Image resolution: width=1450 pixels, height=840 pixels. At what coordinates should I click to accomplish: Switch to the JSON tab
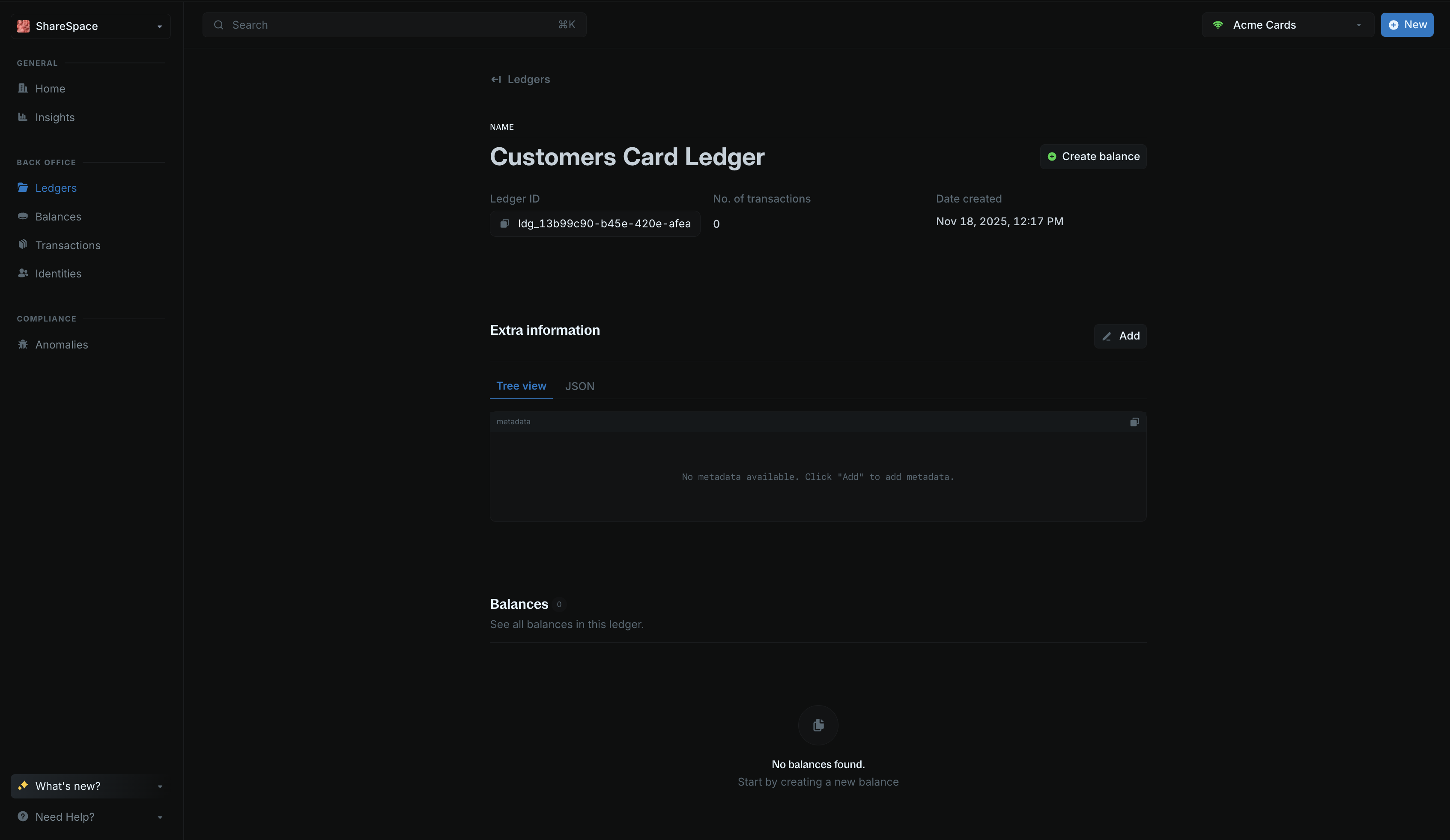click(x=579, y=386)
